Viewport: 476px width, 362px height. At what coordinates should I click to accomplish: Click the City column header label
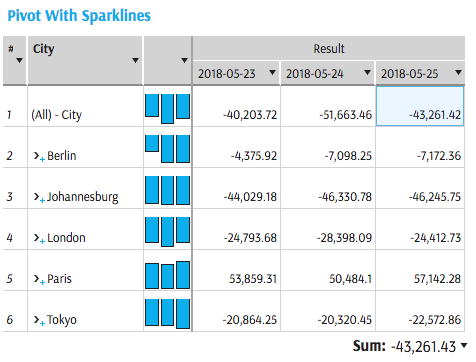coord(43,49)
